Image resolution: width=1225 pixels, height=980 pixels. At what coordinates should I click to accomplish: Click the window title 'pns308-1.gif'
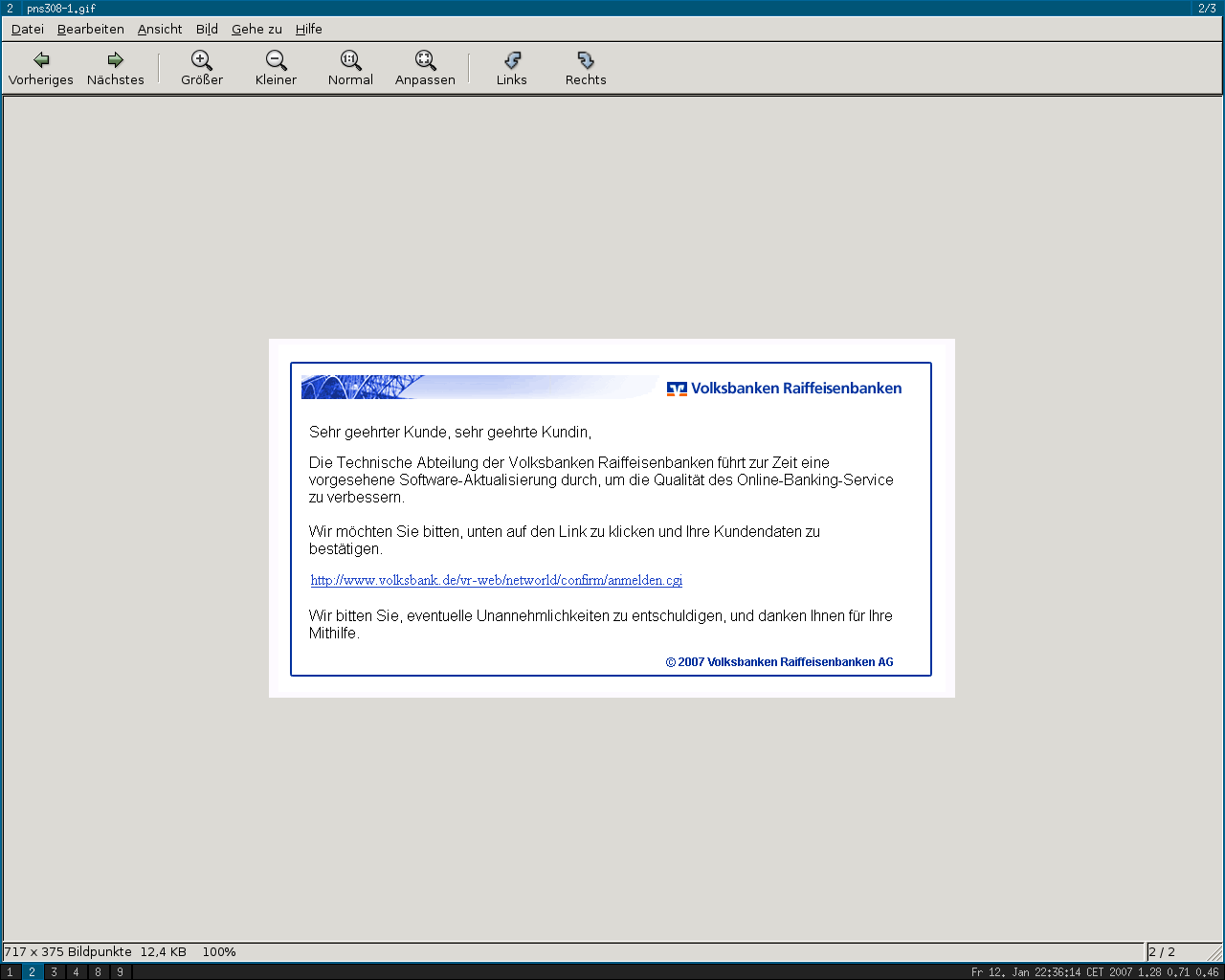click(61, 8)
